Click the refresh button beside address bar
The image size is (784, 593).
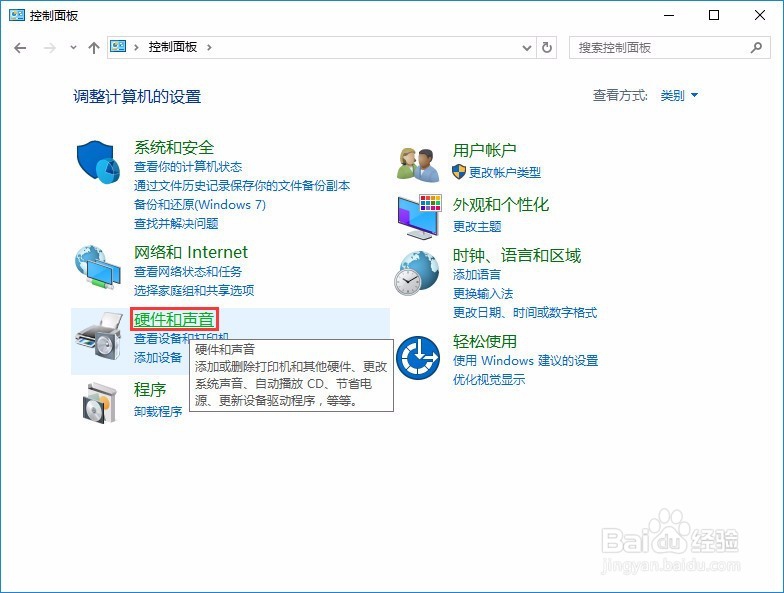pyautogui.click(x=547, y=48)
